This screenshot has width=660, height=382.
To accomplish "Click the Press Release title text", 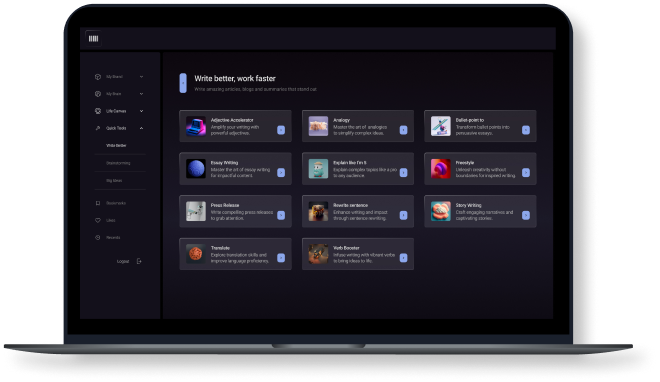I will (x=225, y=205).
